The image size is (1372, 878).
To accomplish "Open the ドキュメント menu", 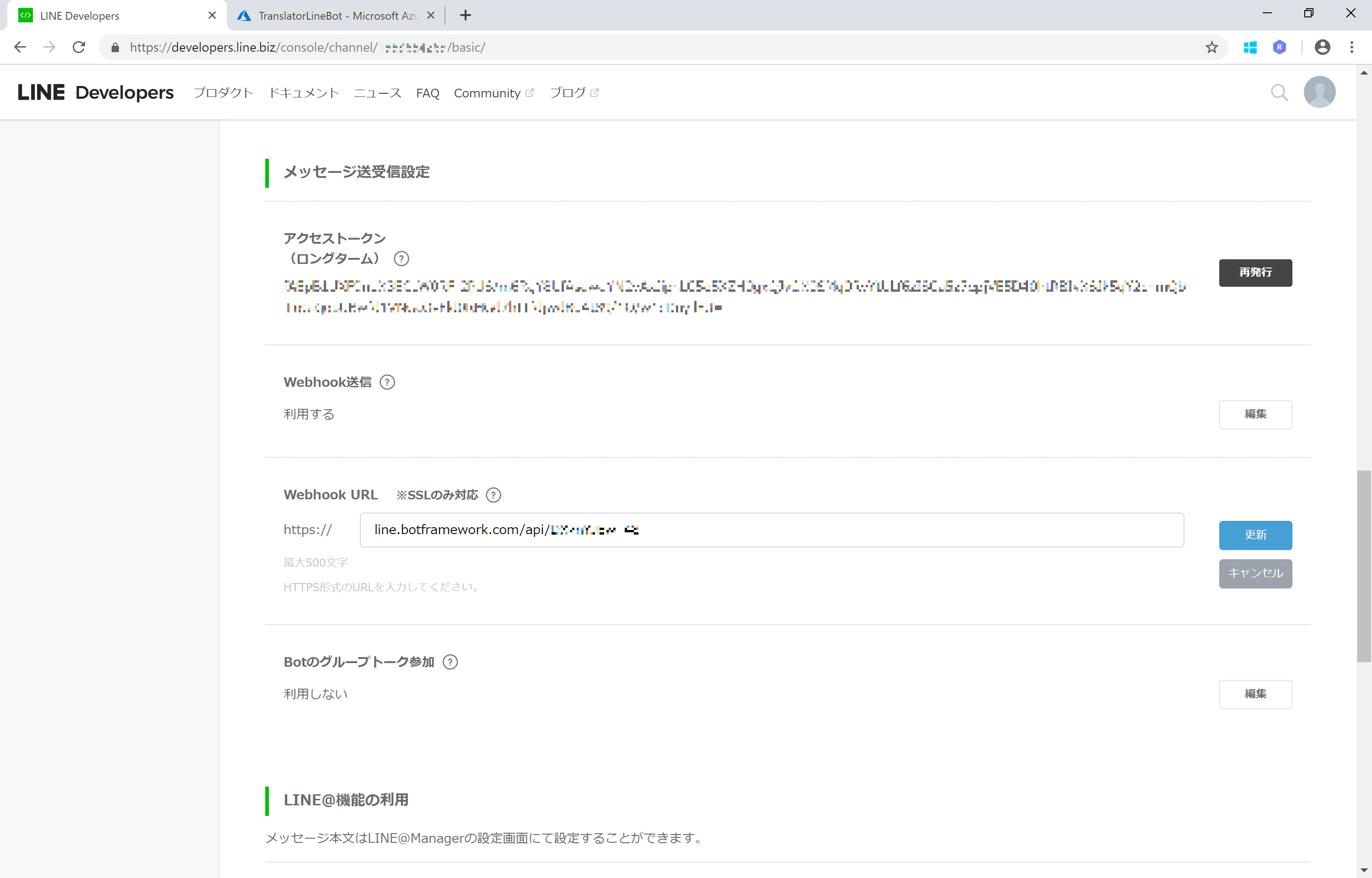I will tap(304, 92).
